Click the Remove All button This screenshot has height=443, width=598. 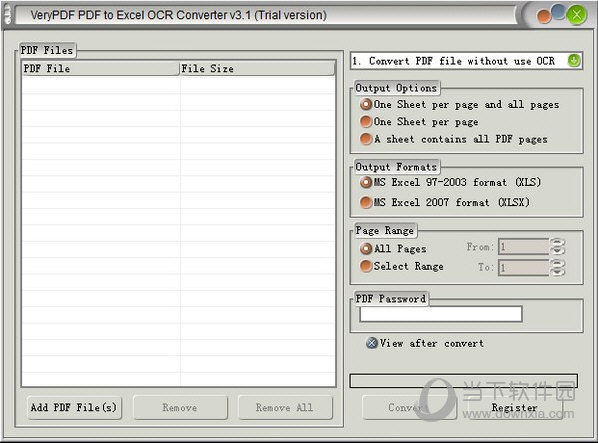click(285, 408)
